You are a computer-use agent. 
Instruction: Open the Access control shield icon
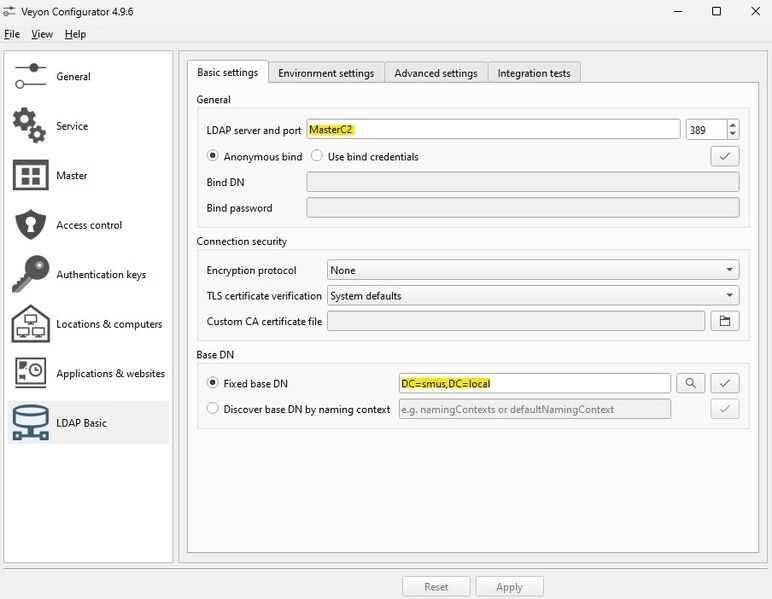pyautogui.click(x=31, y=224)
